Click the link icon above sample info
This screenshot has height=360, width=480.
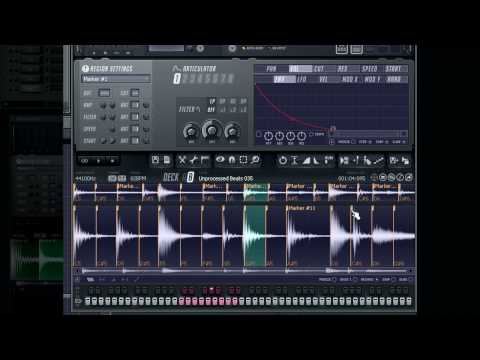85,161
